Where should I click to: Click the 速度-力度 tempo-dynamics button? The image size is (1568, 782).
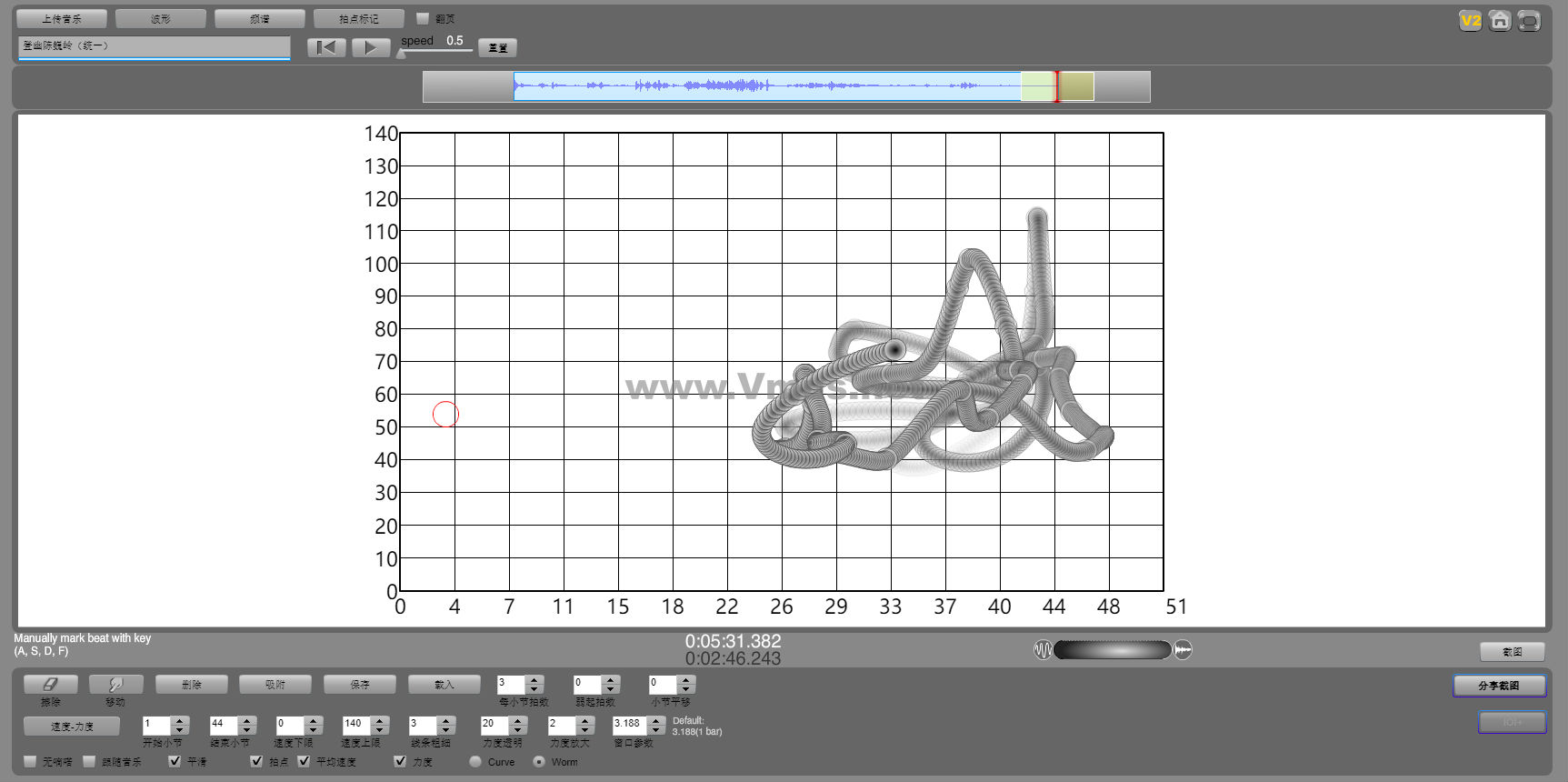72,727
